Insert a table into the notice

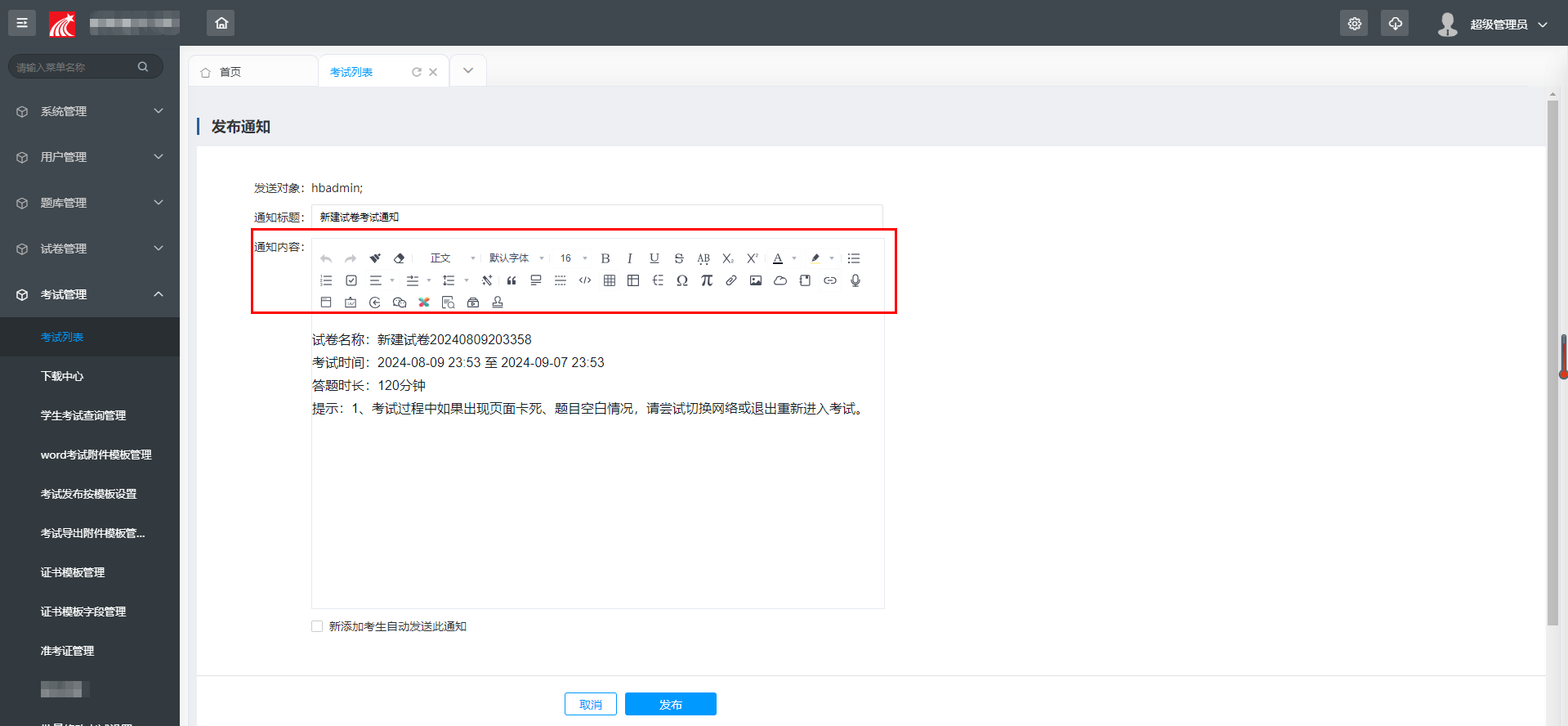[x=610, y=280]
